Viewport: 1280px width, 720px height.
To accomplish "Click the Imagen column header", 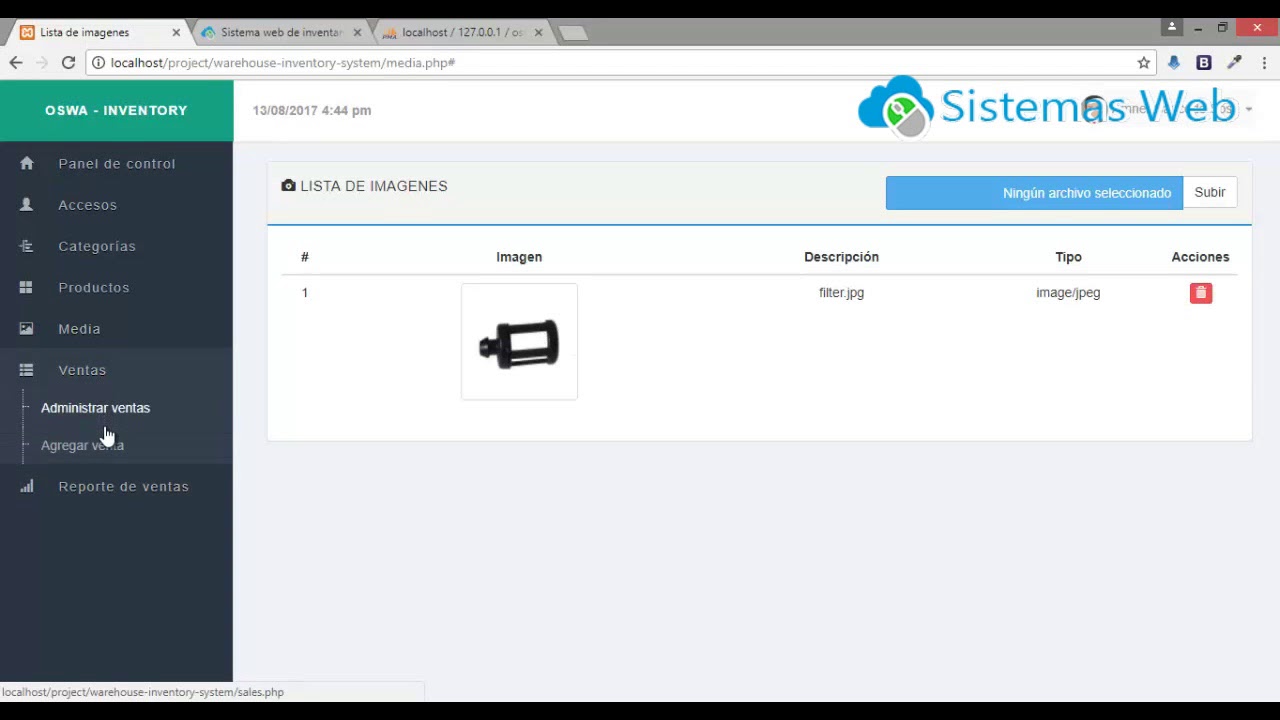I will (519, 257).
